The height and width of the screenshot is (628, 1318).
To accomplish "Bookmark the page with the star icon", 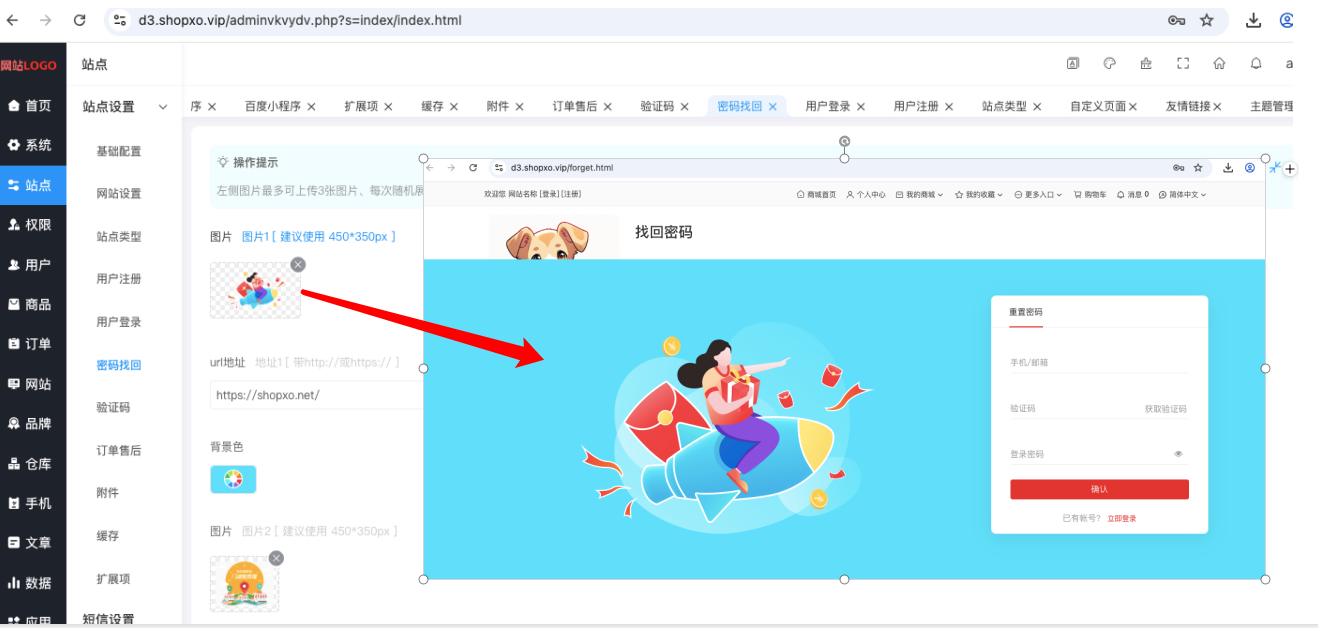I will point(1207,20).
